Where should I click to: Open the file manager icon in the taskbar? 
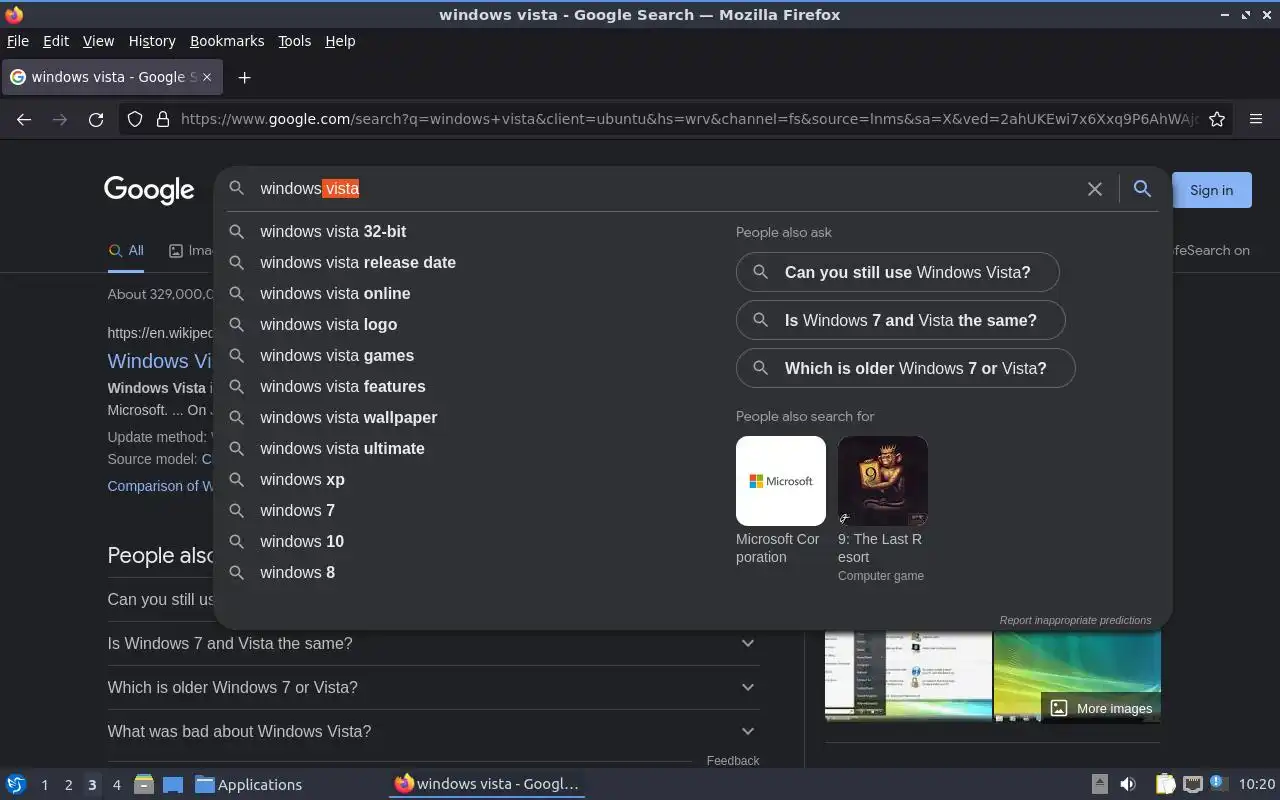143,784
